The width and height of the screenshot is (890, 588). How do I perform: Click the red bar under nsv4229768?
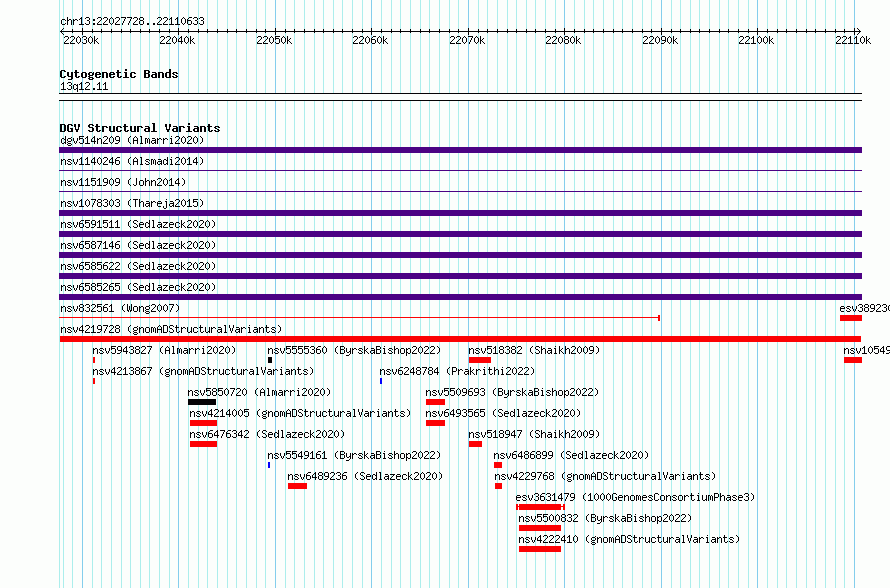(498, 486)
